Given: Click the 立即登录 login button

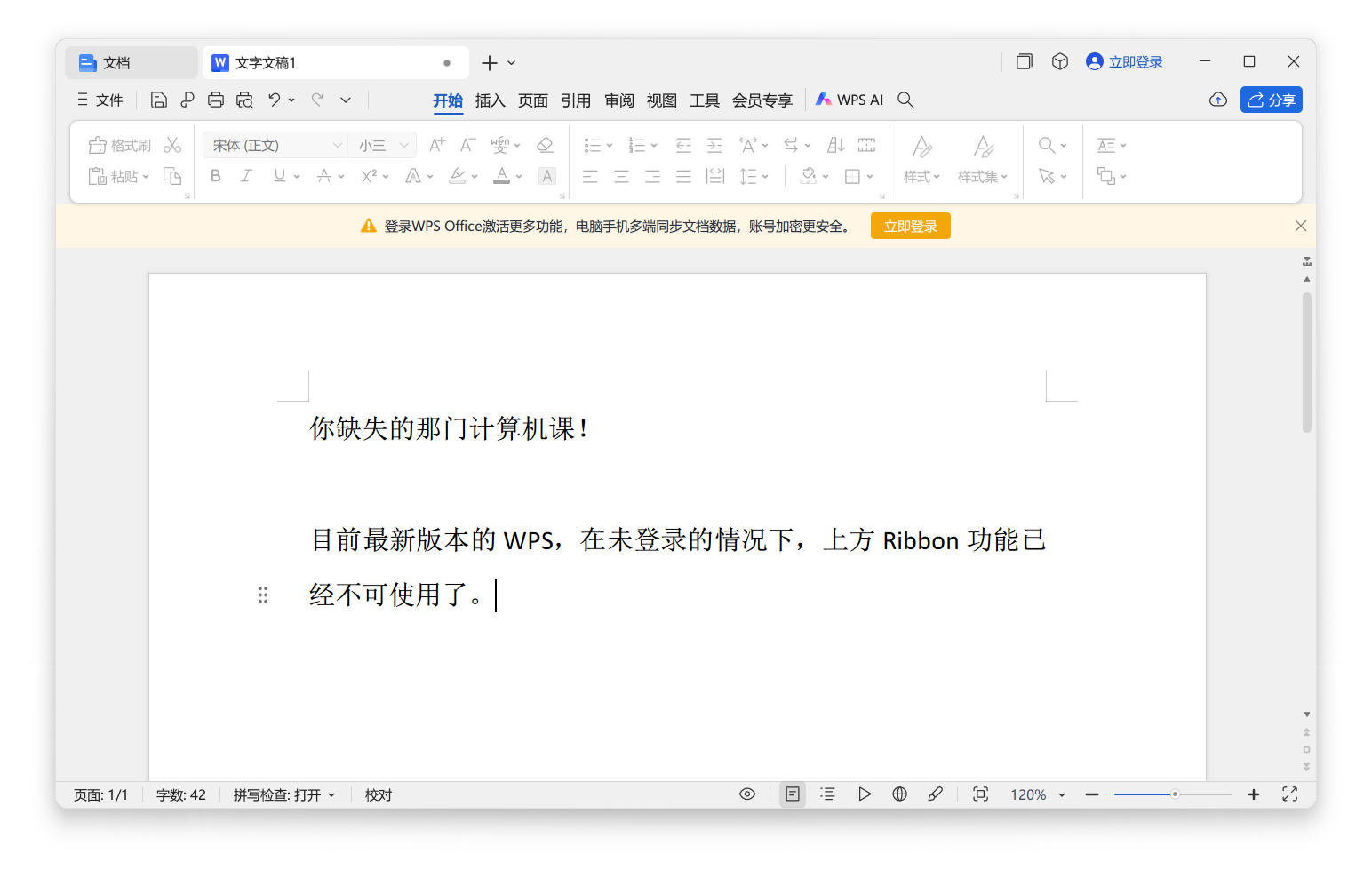Looking at the screenshot, I should click(910, 226).
